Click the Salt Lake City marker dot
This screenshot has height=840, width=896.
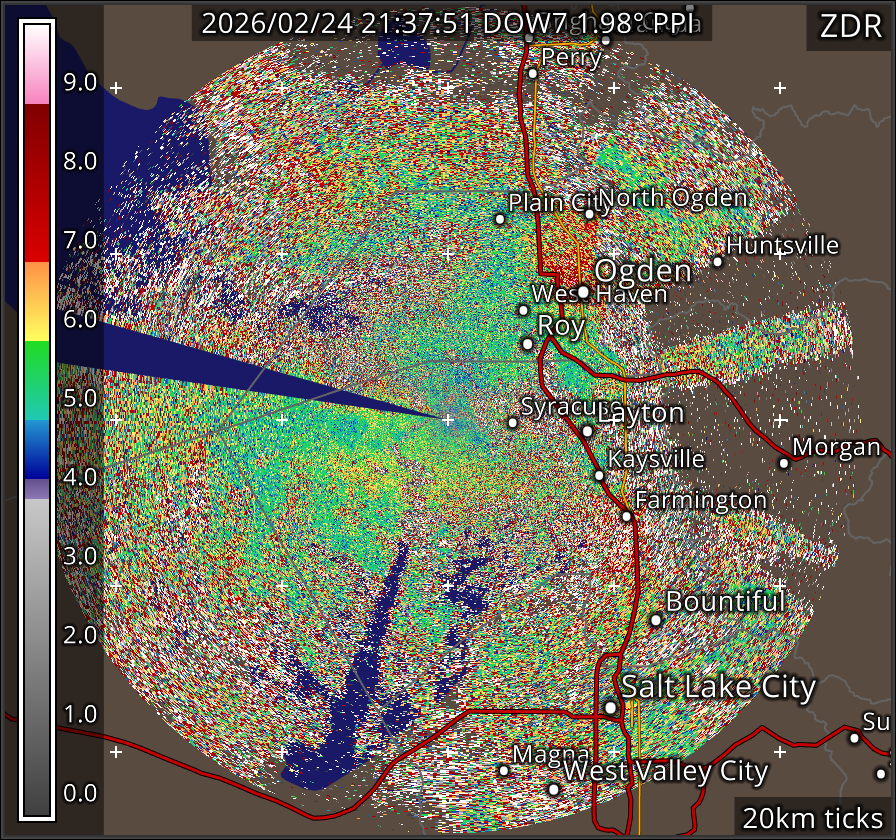point(610,707)
